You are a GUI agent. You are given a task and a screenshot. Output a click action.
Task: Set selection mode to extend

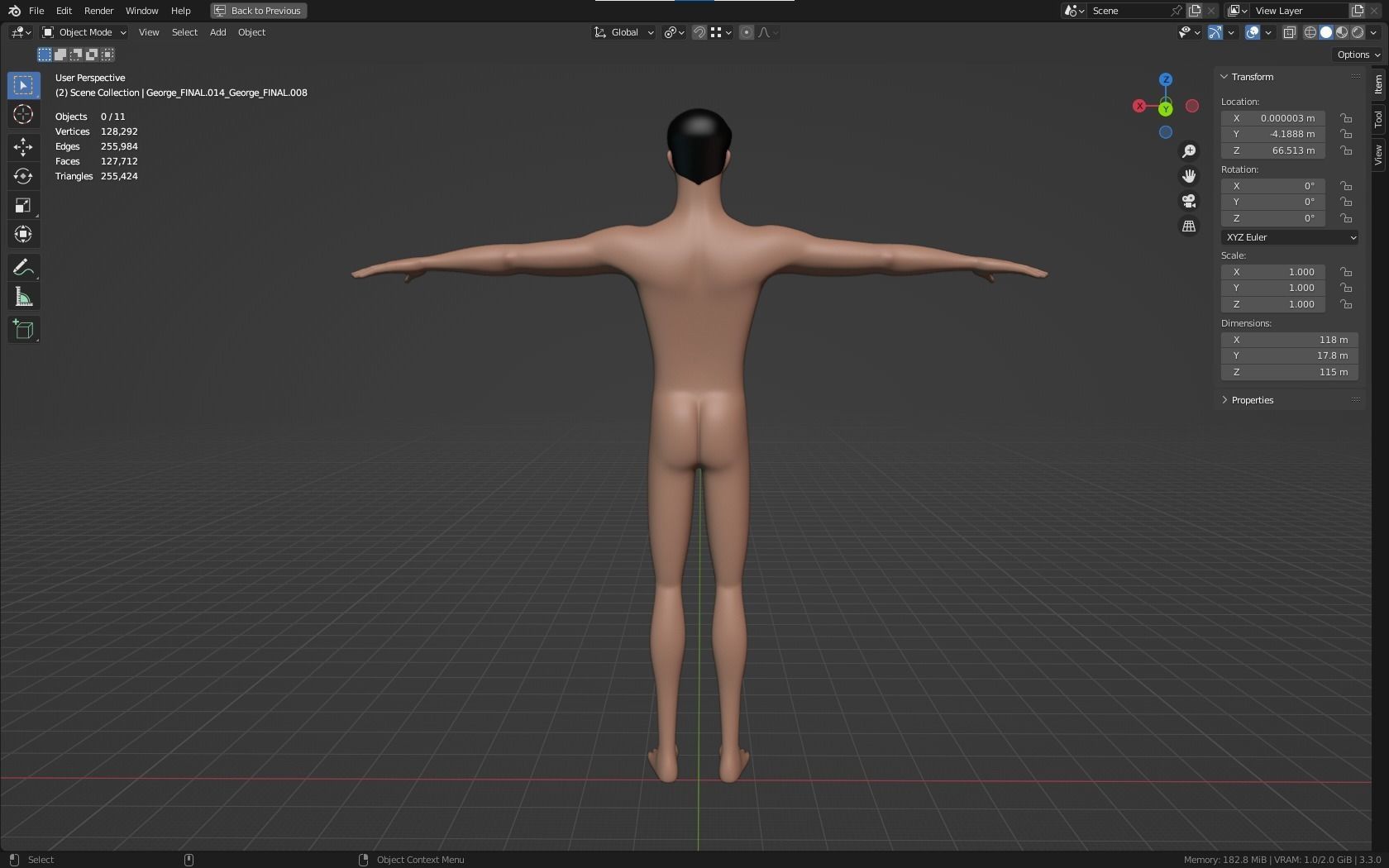pyautogui.click(x=60, y=55)
